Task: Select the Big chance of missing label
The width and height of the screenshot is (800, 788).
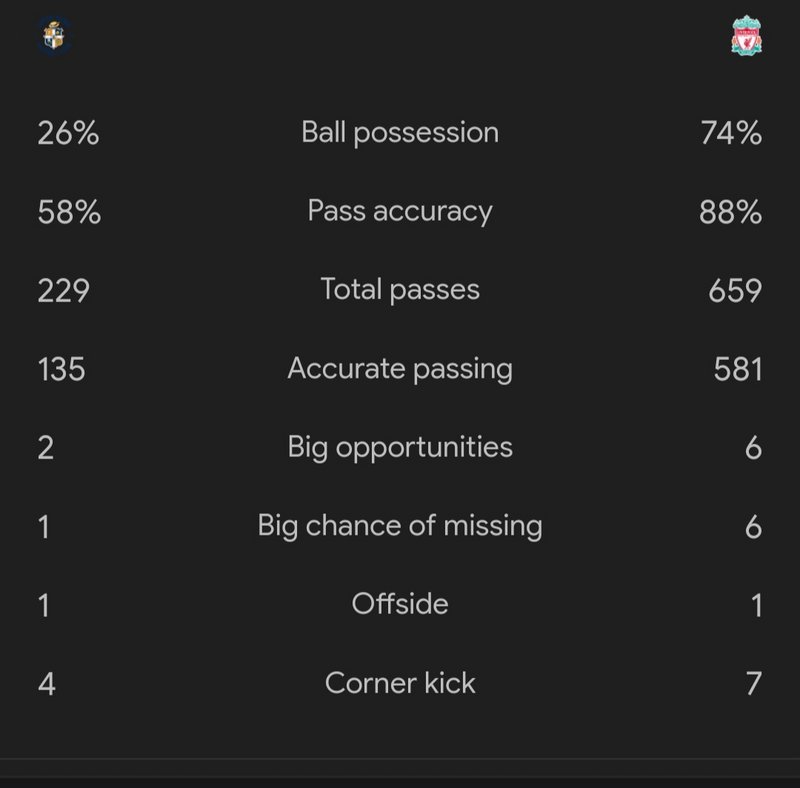Action: click(x=400, y=526)
